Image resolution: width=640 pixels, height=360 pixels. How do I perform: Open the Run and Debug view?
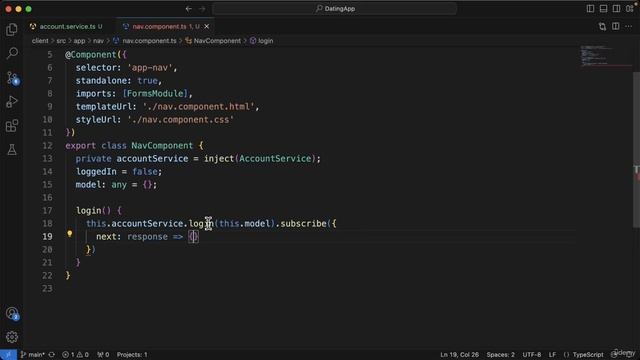click(12, 102)
